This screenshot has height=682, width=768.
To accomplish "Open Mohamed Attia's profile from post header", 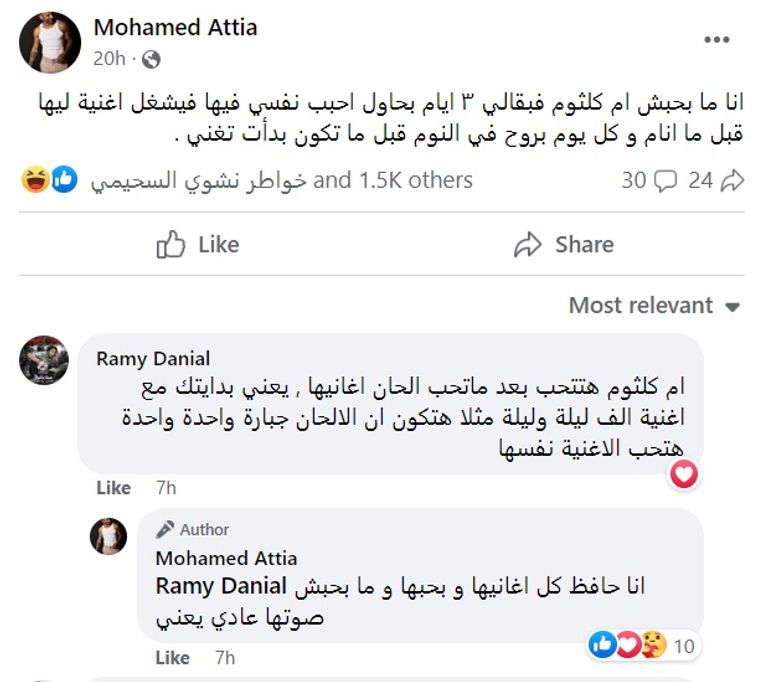I will pyautogui.click(x=175, y=28).
